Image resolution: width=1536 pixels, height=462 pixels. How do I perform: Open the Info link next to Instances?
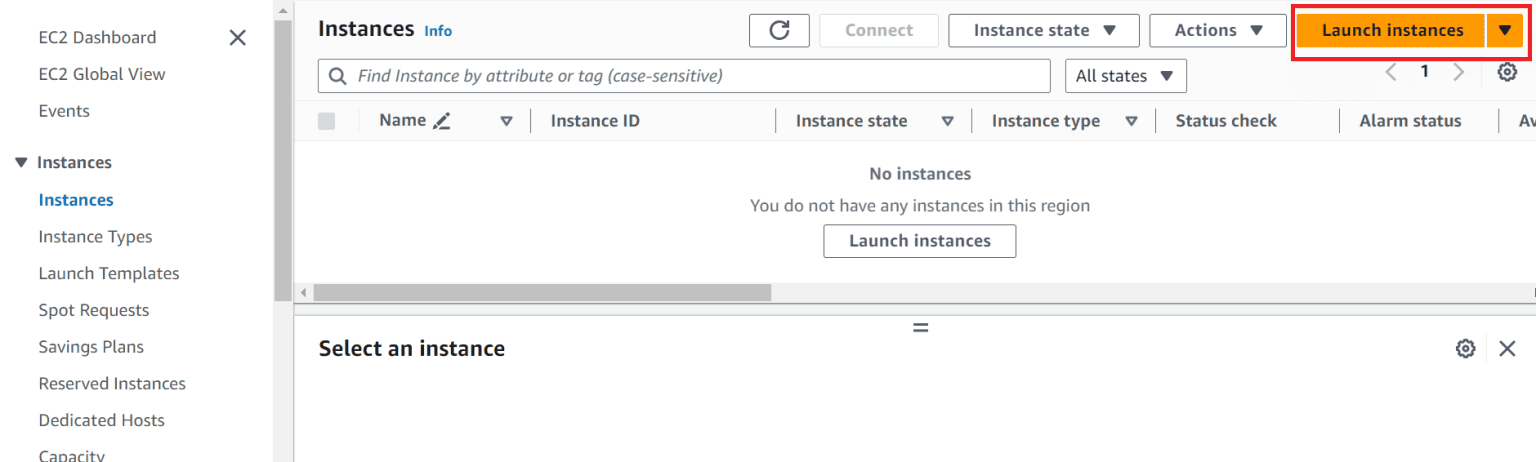(x=438, y=31)
